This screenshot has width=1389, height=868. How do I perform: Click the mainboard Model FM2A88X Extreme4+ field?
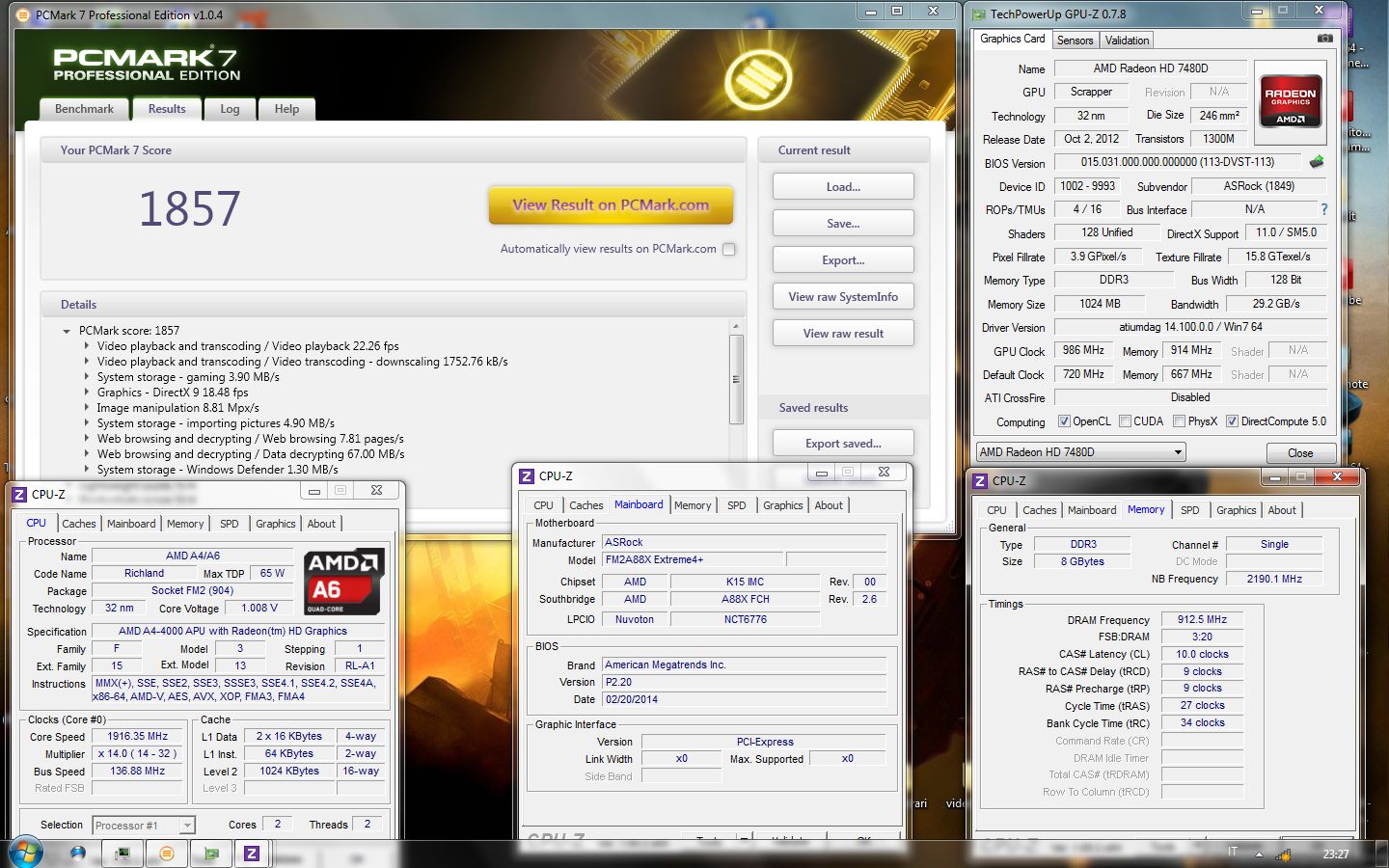pos(694,559)
